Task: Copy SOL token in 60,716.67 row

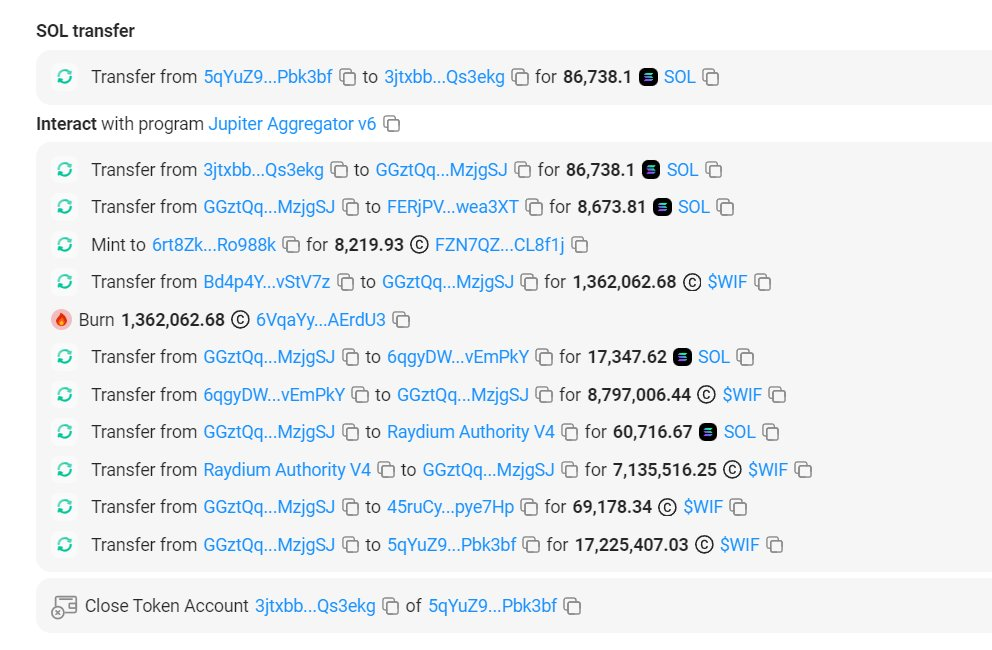Action: click(770, 432)
